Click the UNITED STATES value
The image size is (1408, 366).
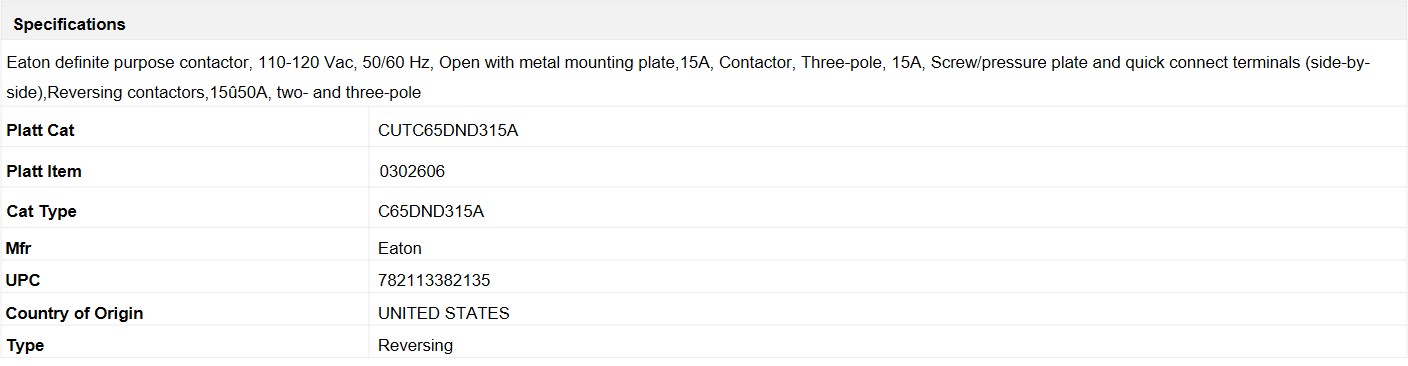[x=444, y=314]
